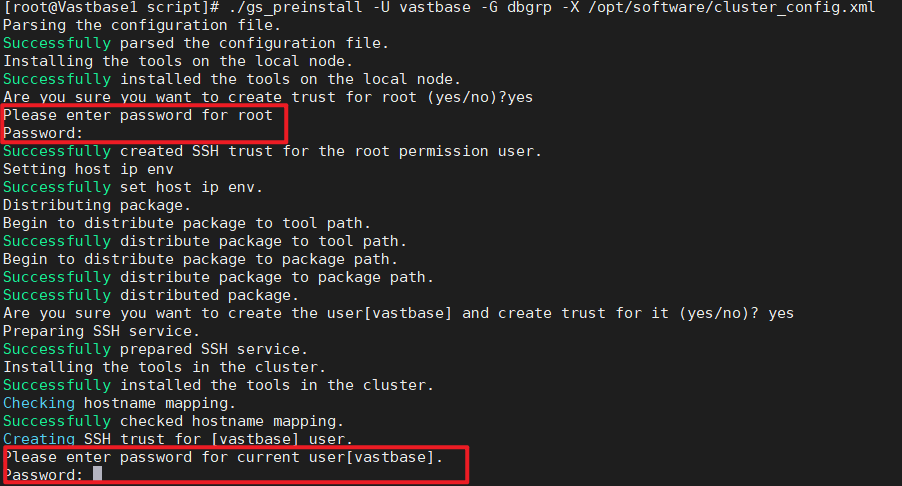Image resolution: width=902 pixels, height=486 pixels.
Task: Click 'Successfully distributed package.' line
Action: [x=151, y=295]
